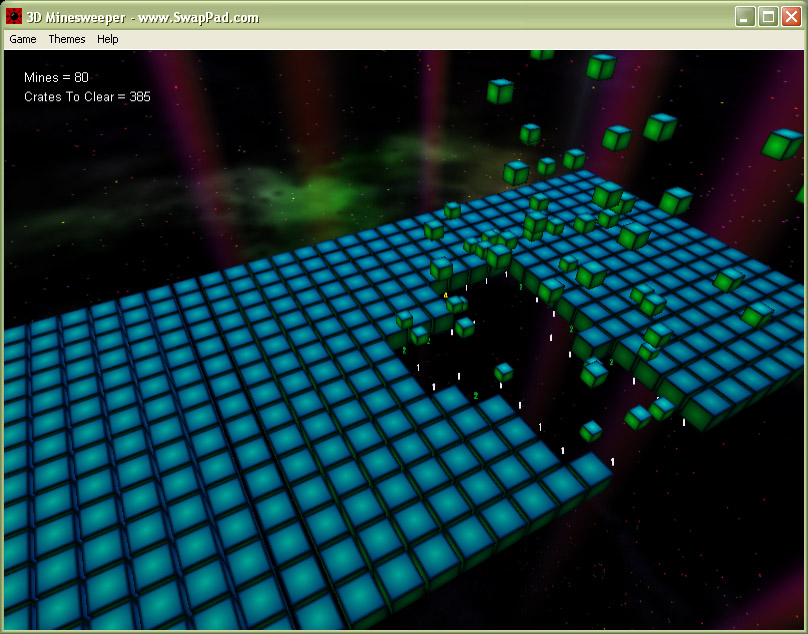Click the "Mines = 80" counter text
The height and width of the screenshot is (634, 808).
tap(56, 77)
